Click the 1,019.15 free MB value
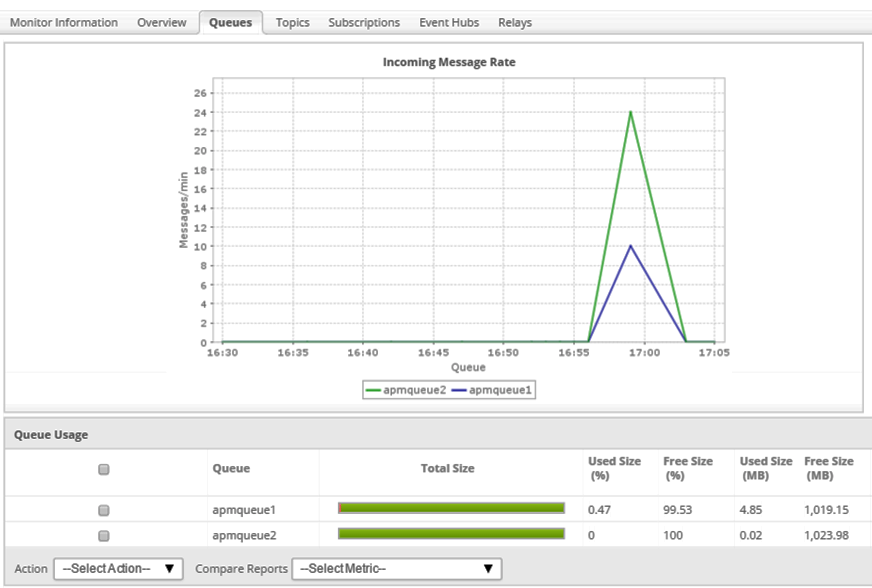This screenshot has height=588, width=872. [x=826, y=510]
